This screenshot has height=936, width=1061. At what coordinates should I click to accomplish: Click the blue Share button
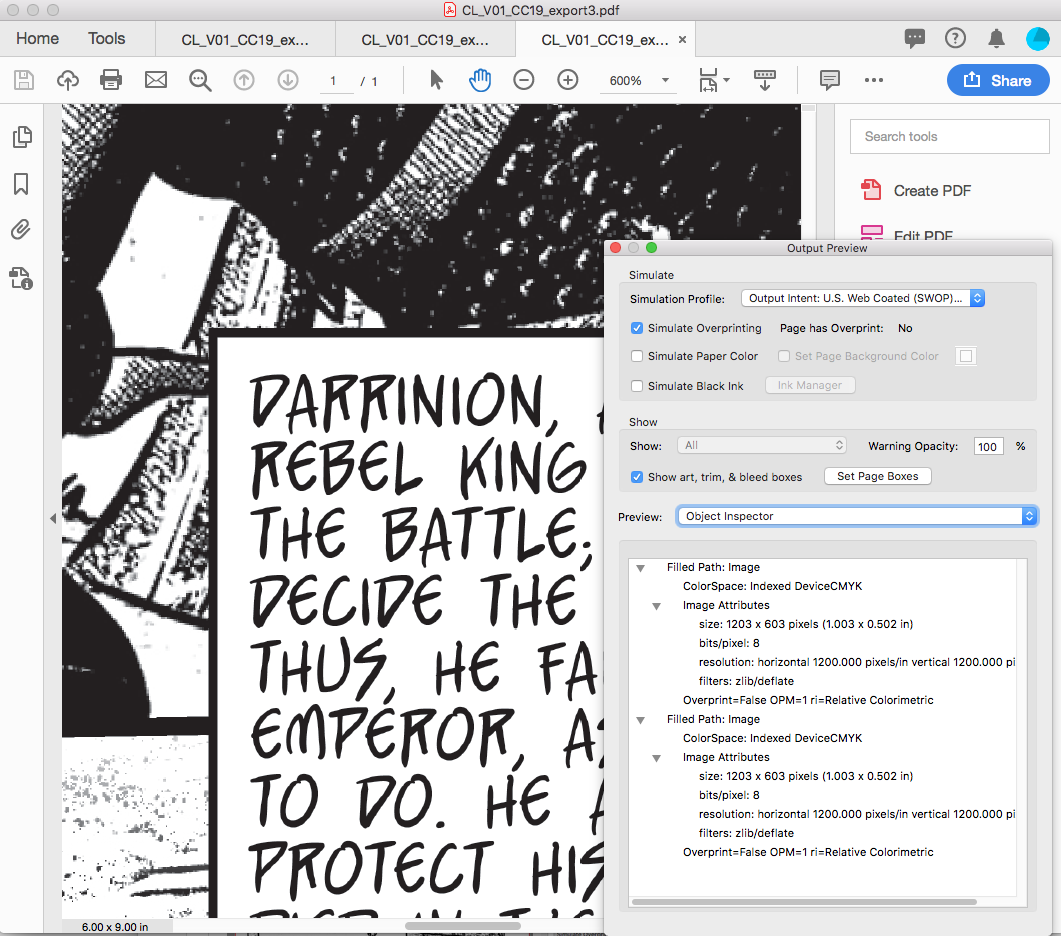coord(997,81)
